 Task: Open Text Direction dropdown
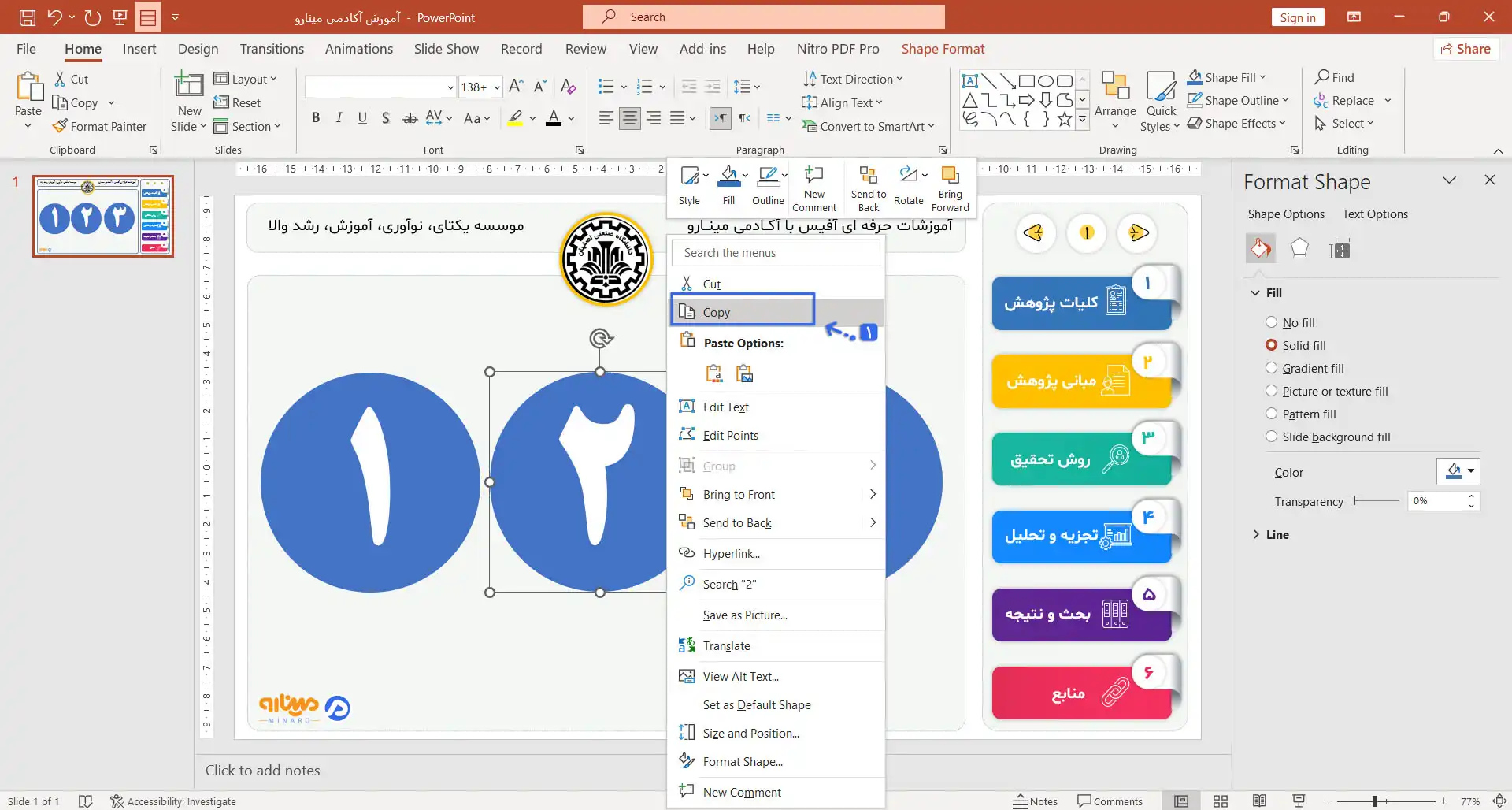point(853,79)
